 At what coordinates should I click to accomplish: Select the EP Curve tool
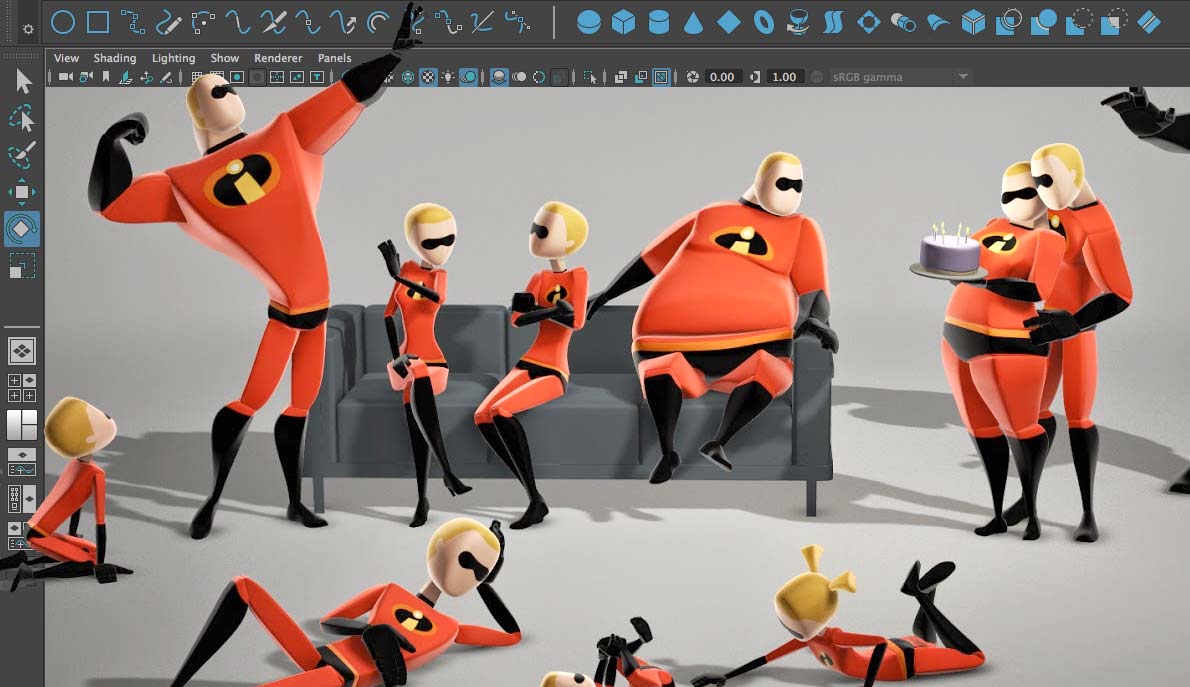[133, 22]
